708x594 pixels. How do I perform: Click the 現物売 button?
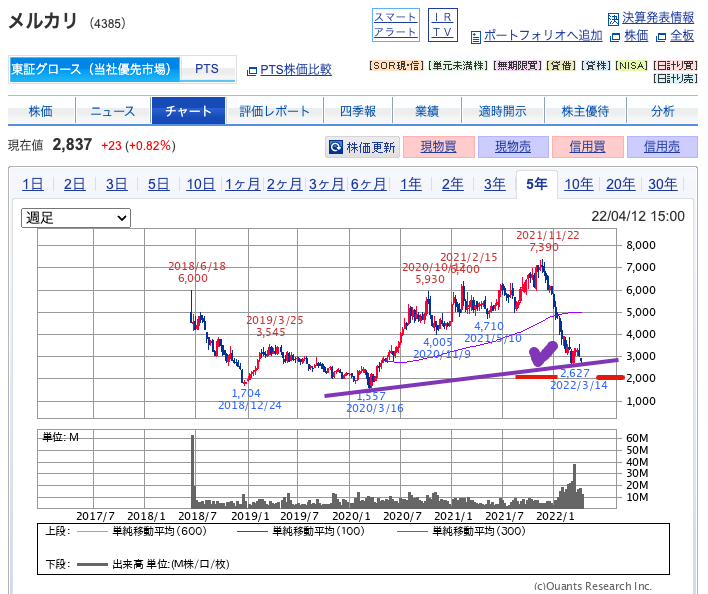(513, 147)
